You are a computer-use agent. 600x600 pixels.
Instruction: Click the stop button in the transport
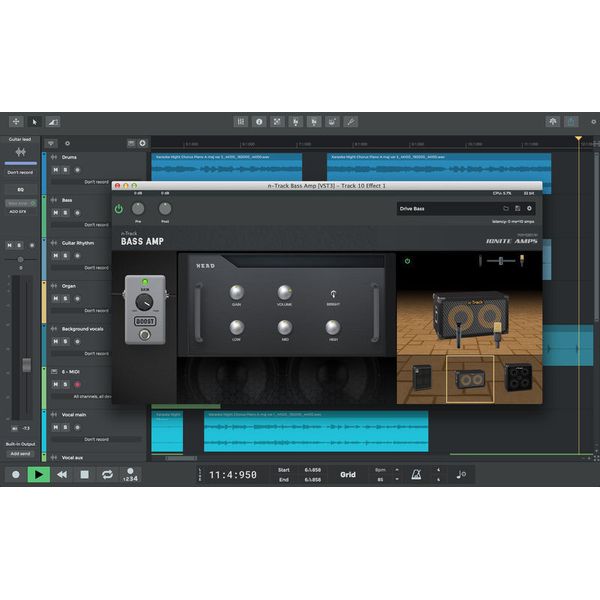point(85,474)
